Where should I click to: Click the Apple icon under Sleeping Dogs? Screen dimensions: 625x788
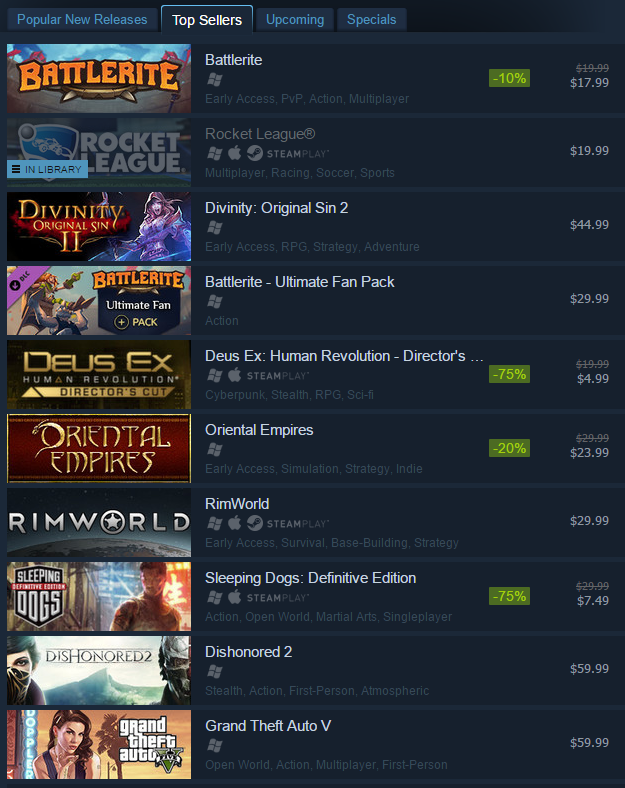(x=234, y=597)
